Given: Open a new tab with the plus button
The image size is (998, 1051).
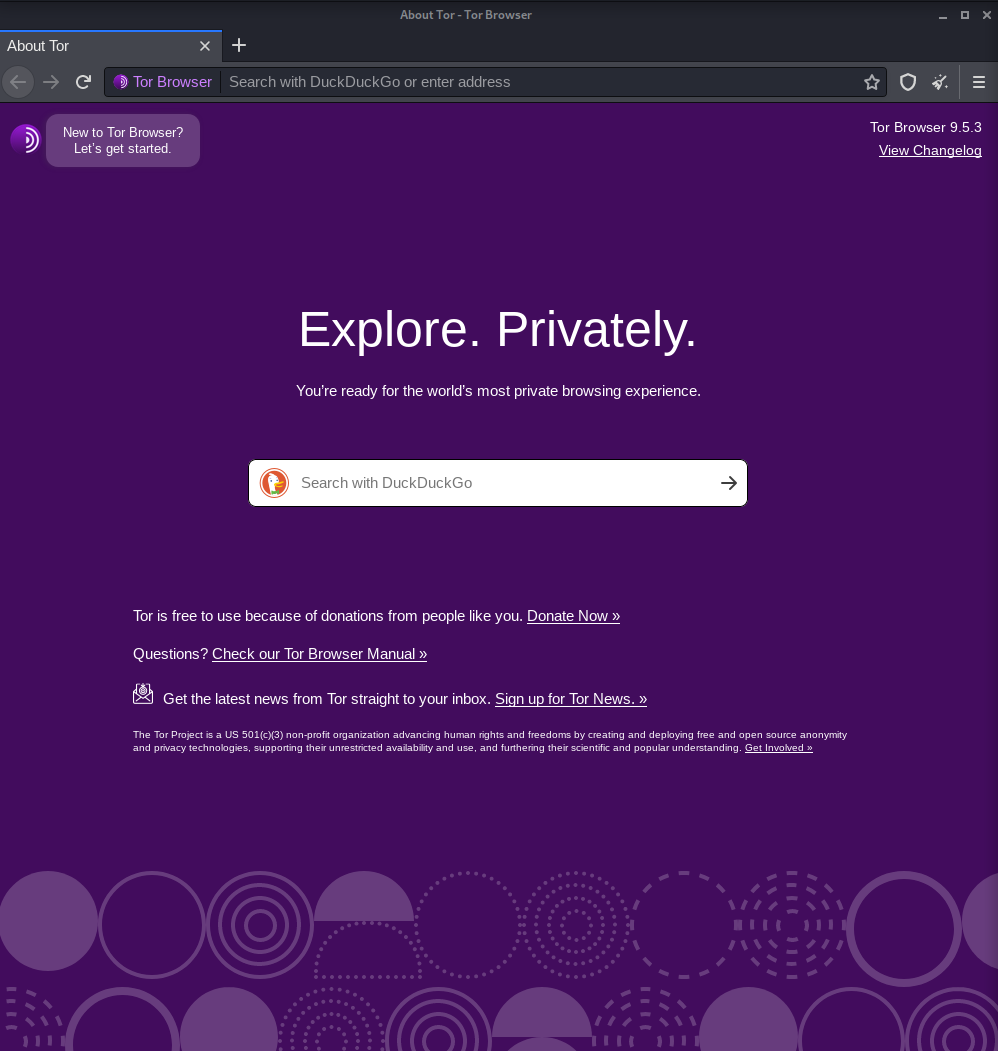Looking at the screenshot, I should (x=239, y=46).
